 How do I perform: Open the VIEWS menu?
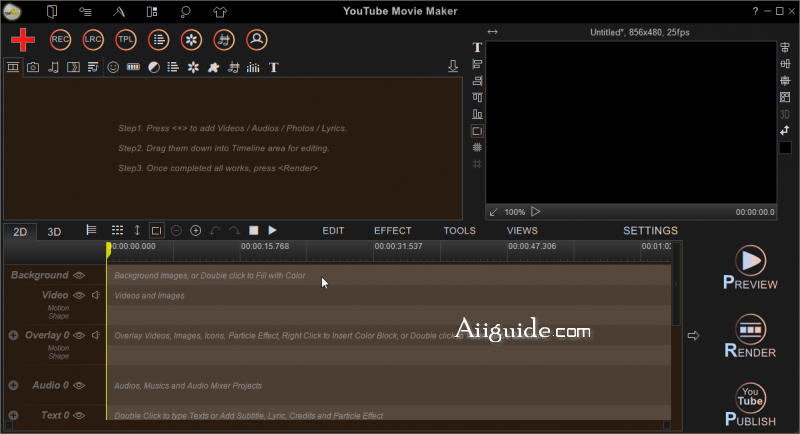click(x=522, y=231)
